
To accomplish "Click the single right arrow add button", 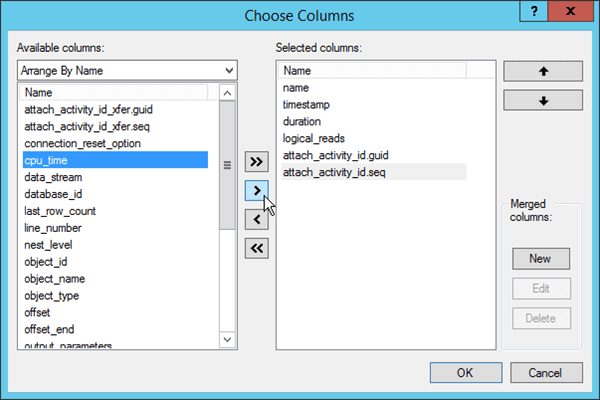I will click(257, 190).
